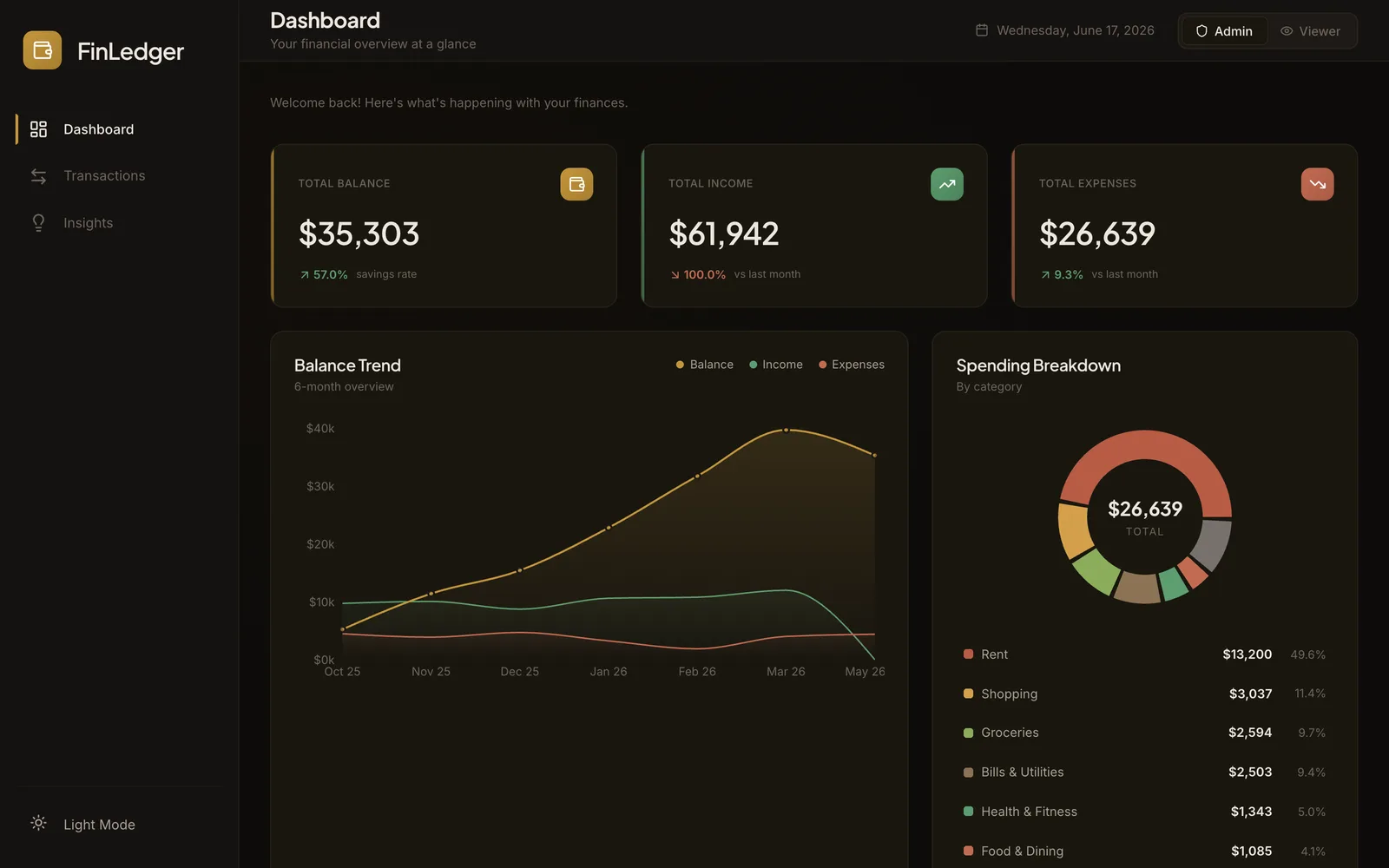1389x868 pixels.
Task: Click the Groceries amount $2,594
Action: [1250, 733]
